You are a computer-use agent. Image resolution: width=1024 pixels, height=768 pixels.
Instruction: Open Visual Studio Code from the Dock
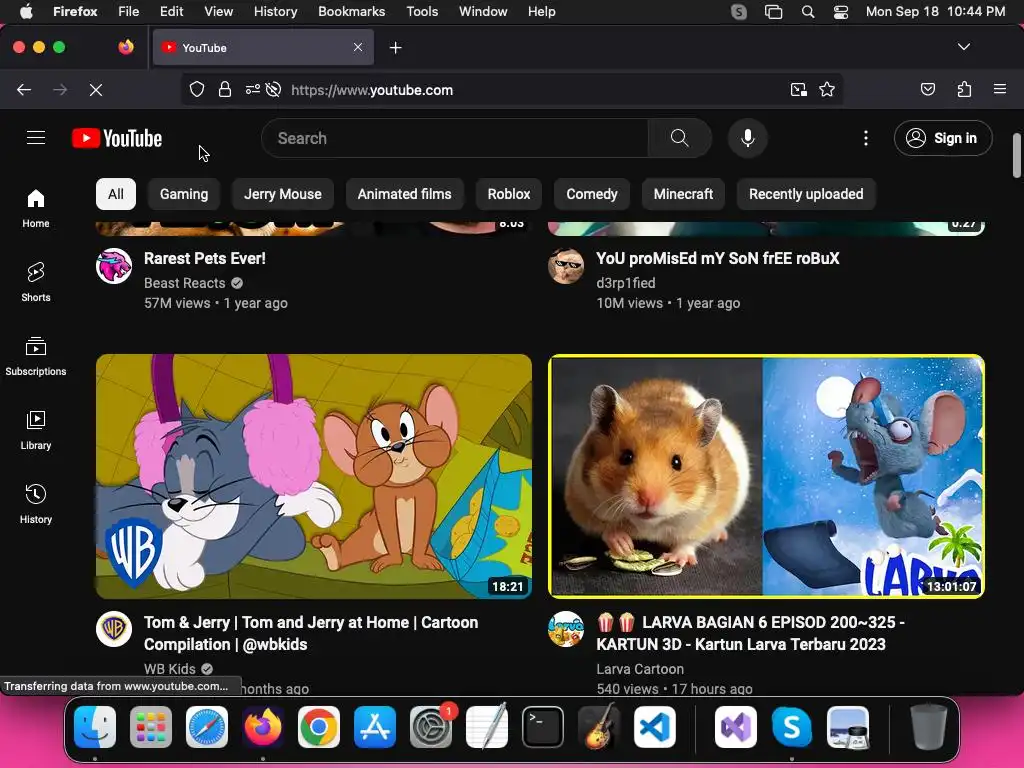[x=654, y=727]
